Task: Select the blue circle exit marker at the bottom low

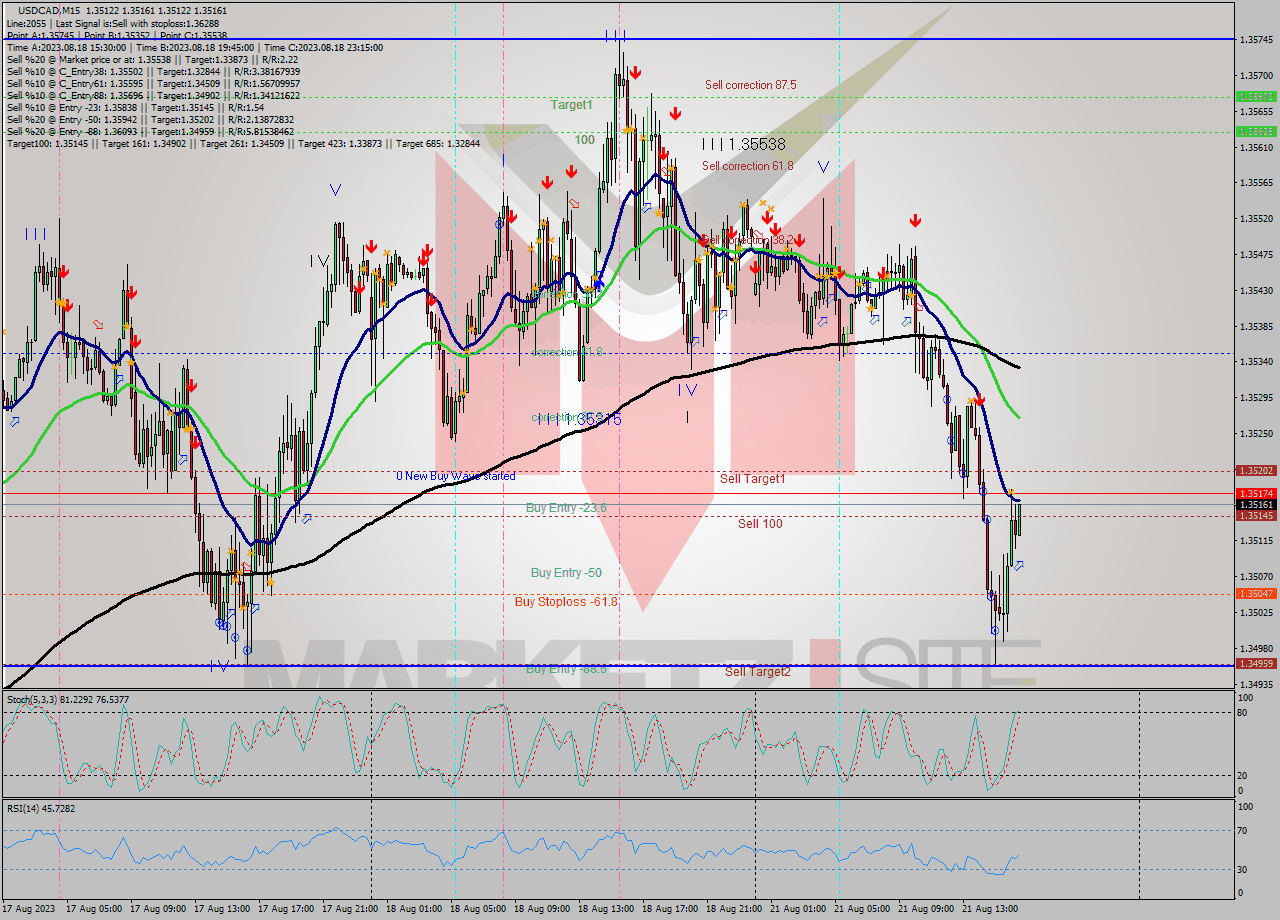Action: pyautogui.click(x=994, y=631)
